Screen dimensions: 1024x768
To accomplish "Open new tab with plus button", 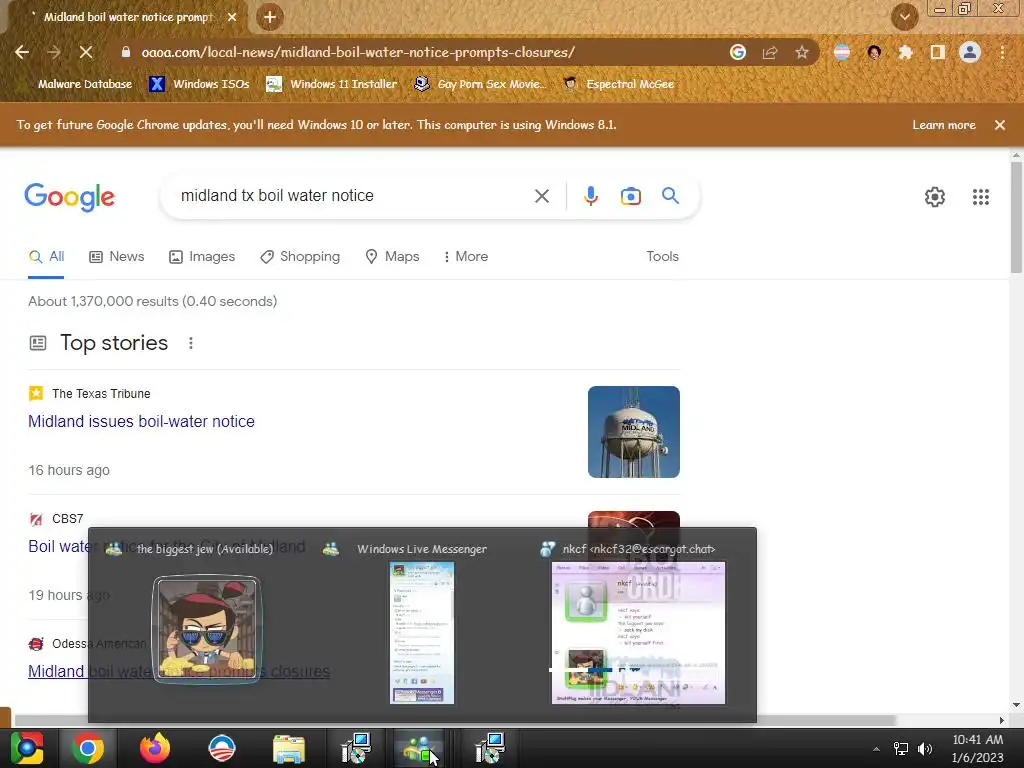I will coord(270,18).
